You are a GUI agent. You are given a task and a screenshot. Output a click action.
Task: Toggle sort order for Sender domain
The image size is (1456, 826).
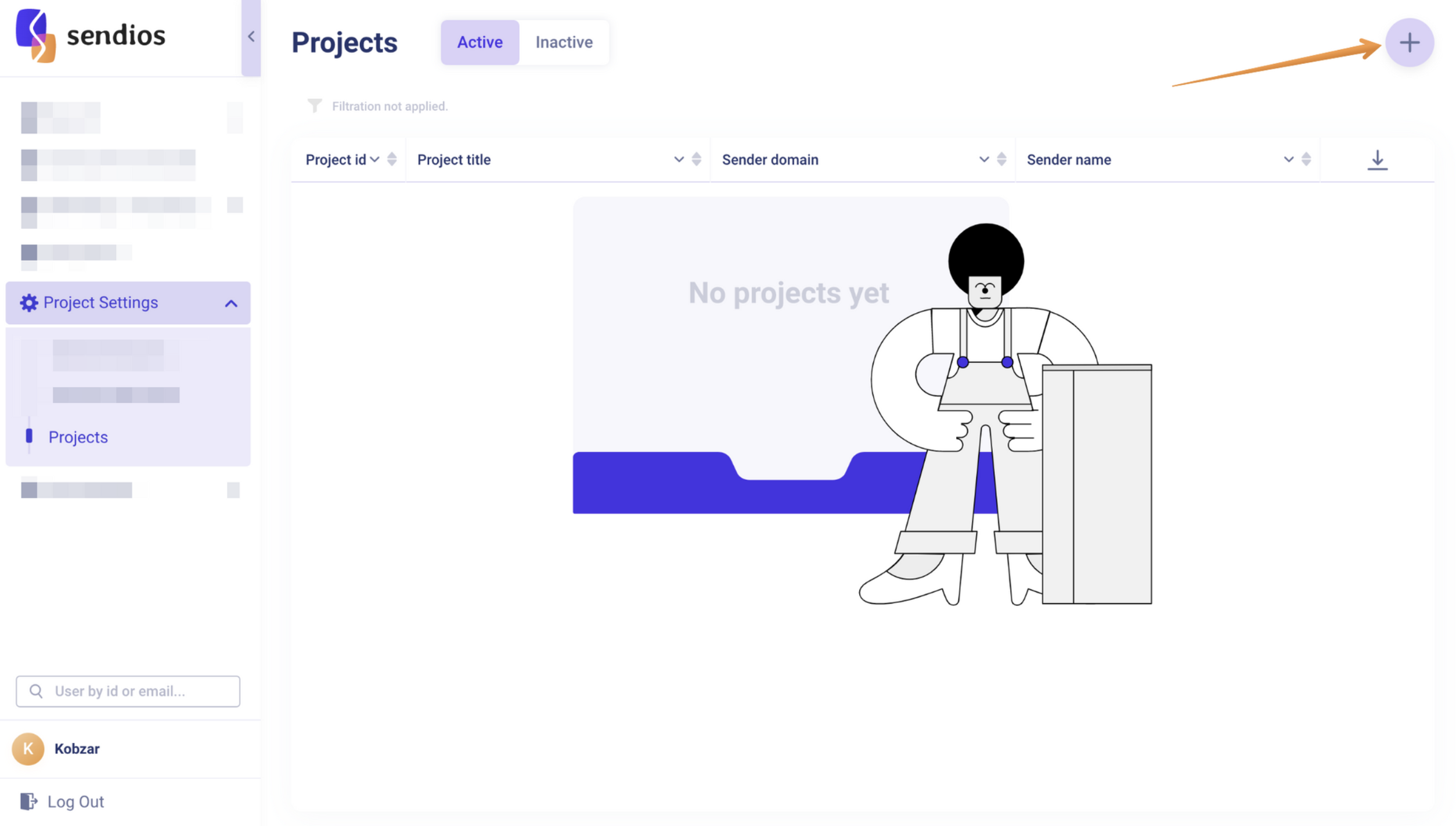point(1001,159)
